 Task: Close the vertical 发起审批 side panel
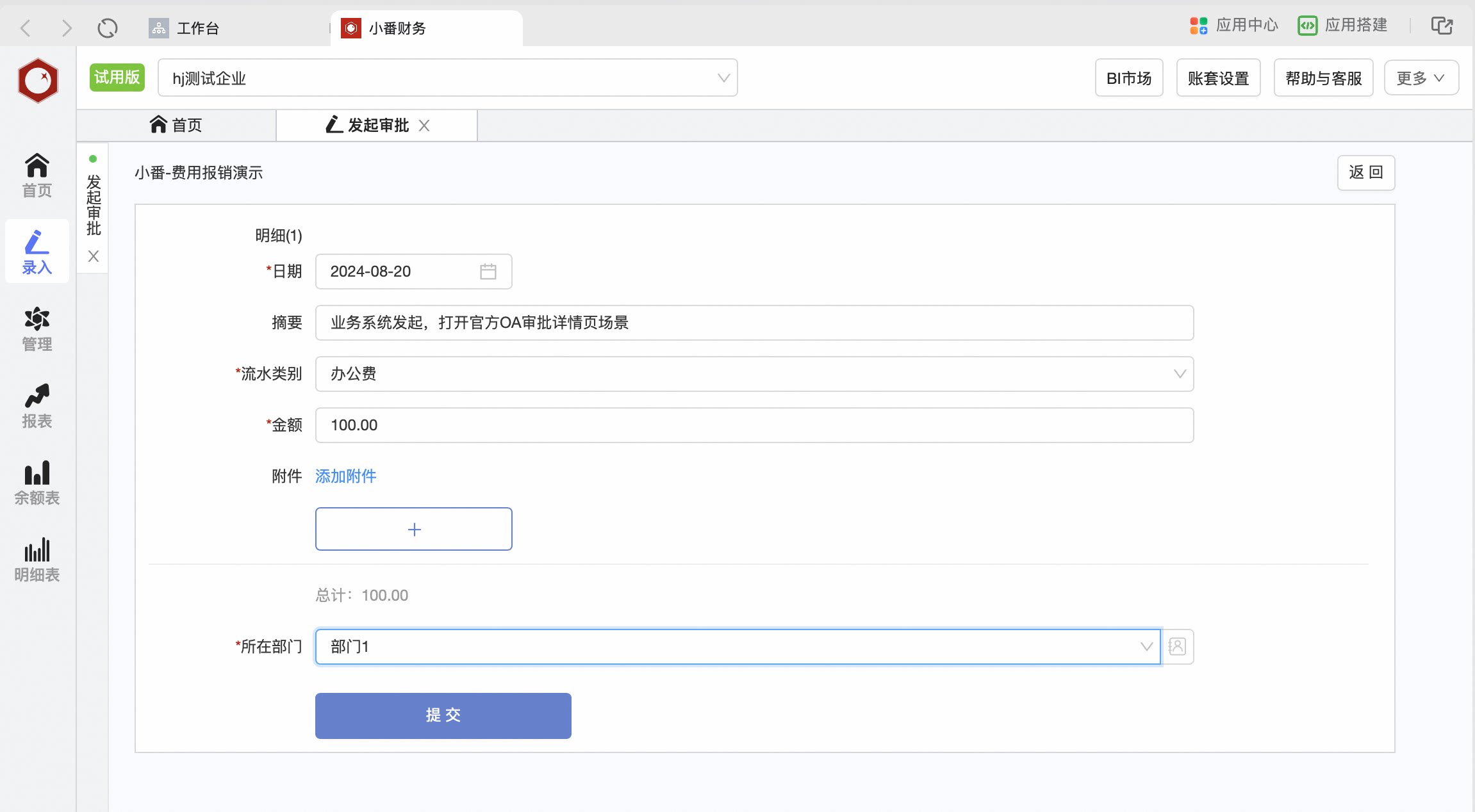[x=94, y=256]
